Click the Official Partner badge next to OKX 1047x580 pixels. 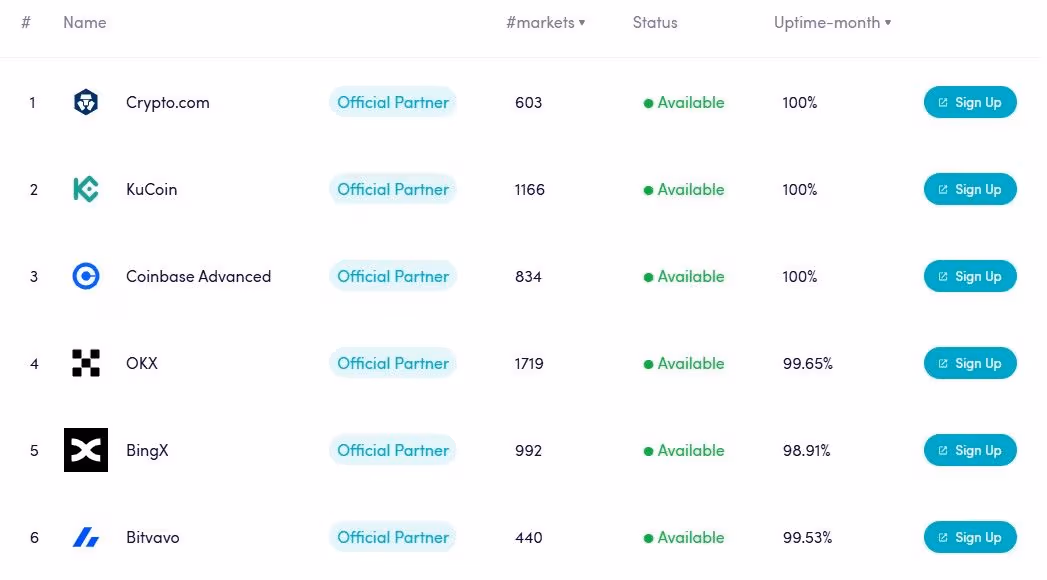(x=393, y=363)
